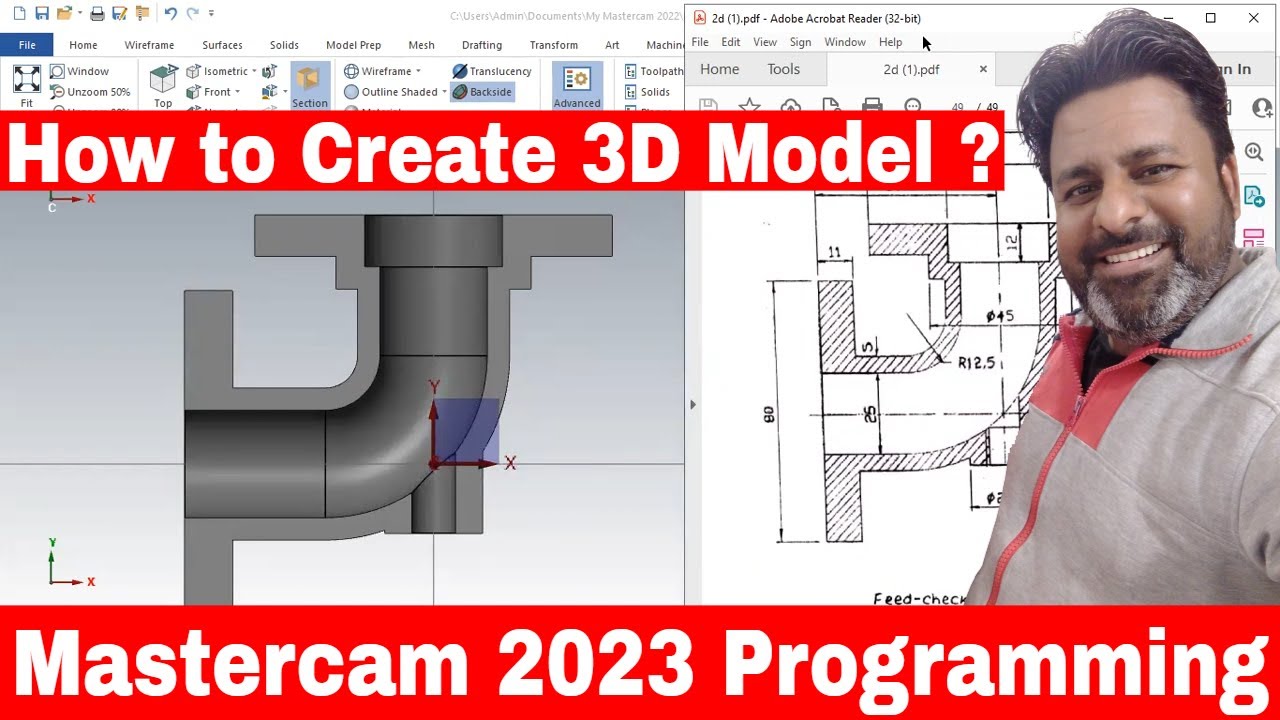
Task: Open Acrobat Reader View menu
Action: (765, 42)
